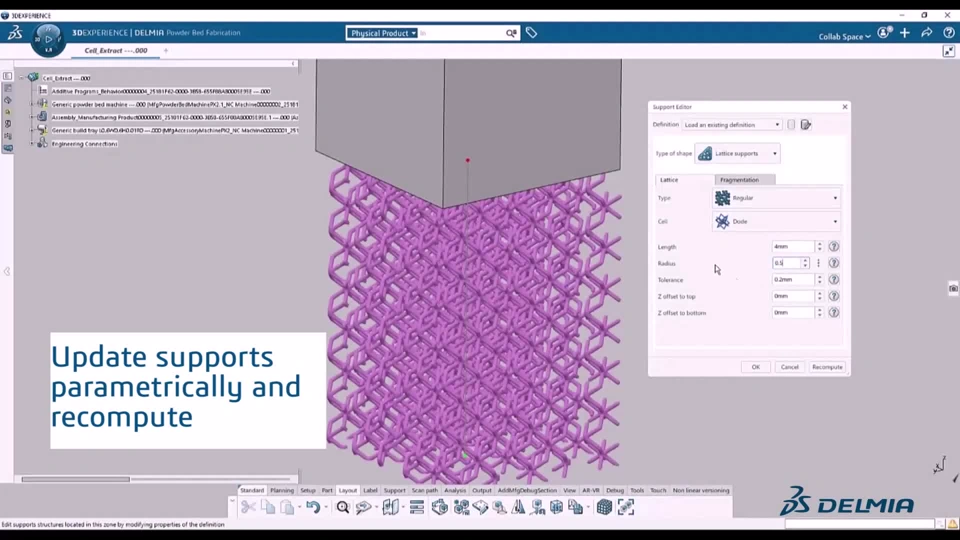The image size is (960, 540).
Task: Close the Support Editor dialog
Action: click(845, 107)
